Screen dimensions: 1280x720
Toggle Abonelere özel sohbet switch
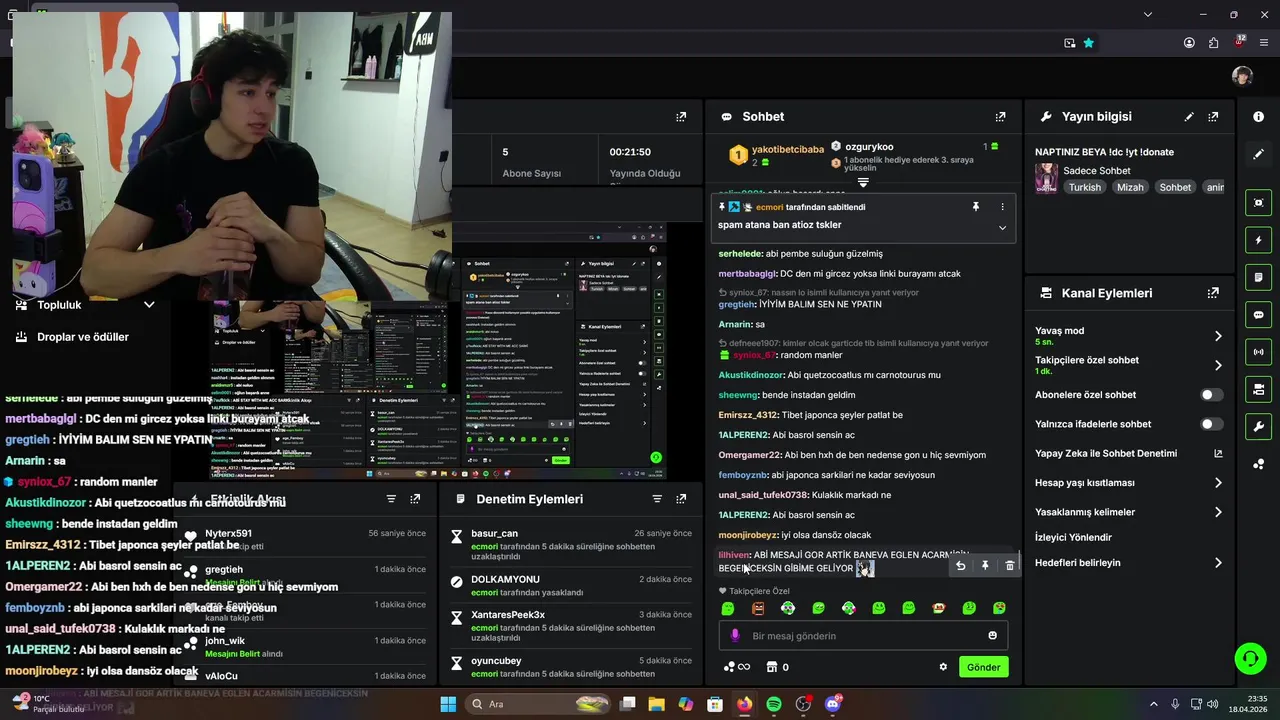pos(1210,395)
